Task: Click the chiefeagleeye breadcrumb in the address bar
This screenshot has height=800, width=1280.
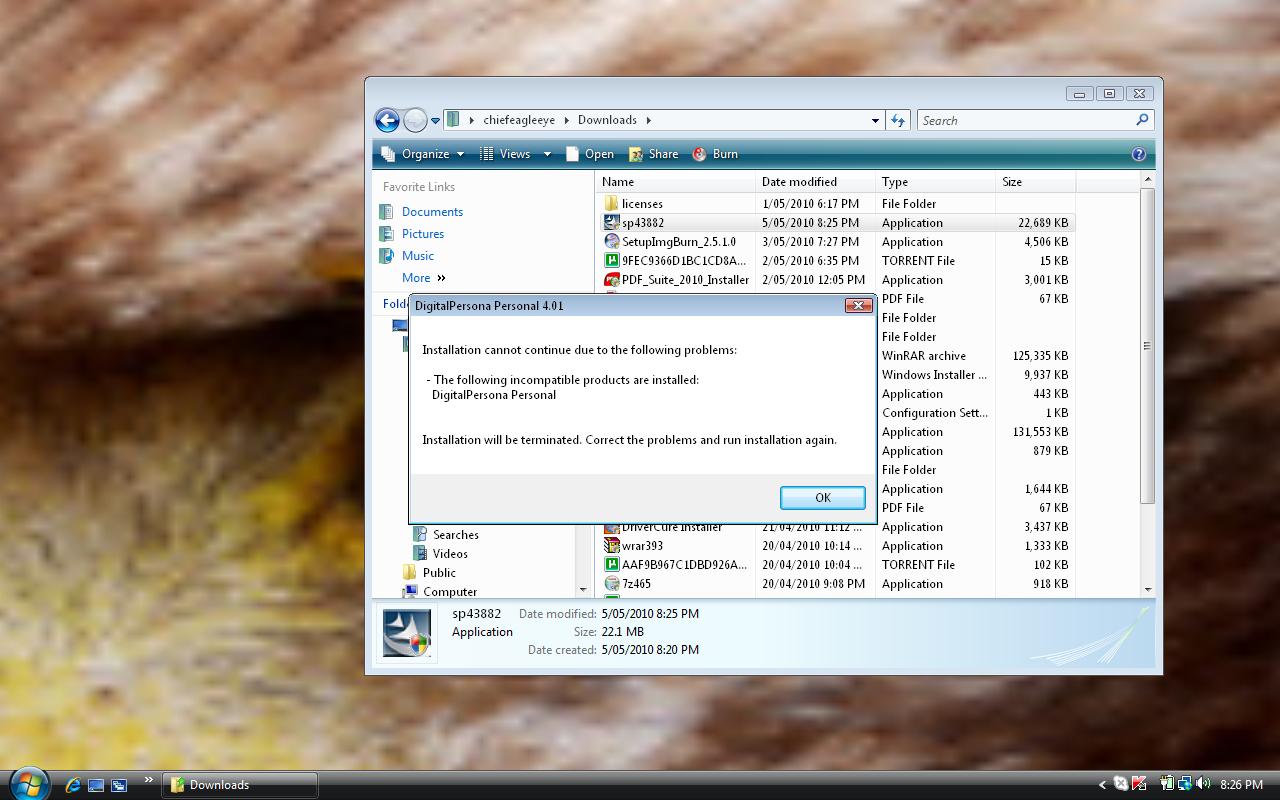Action: point(519,120)
